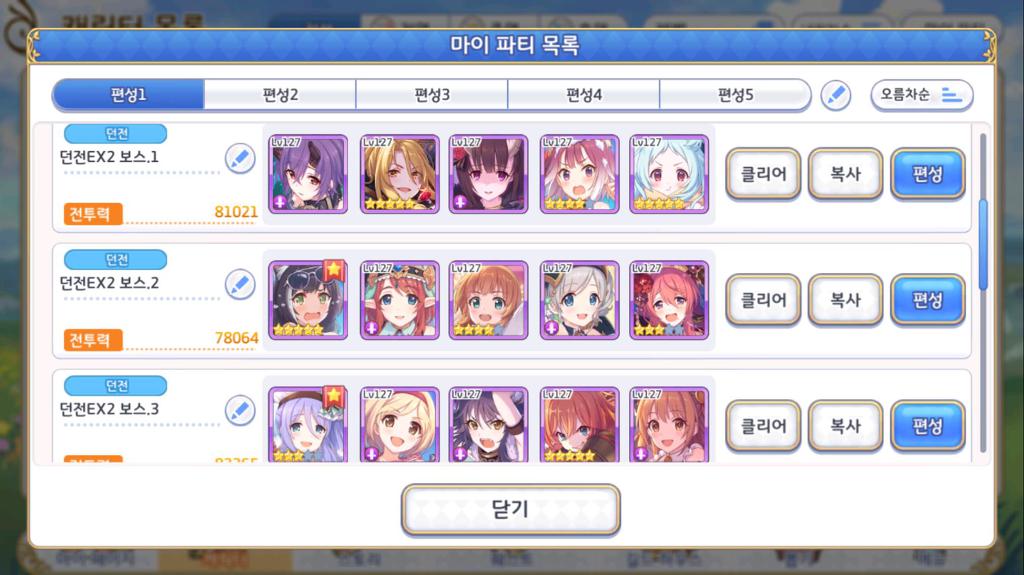Select black-haired sunglasses character in second party
The height and width of the screenshot is (575, 1024).
(308, 300)
